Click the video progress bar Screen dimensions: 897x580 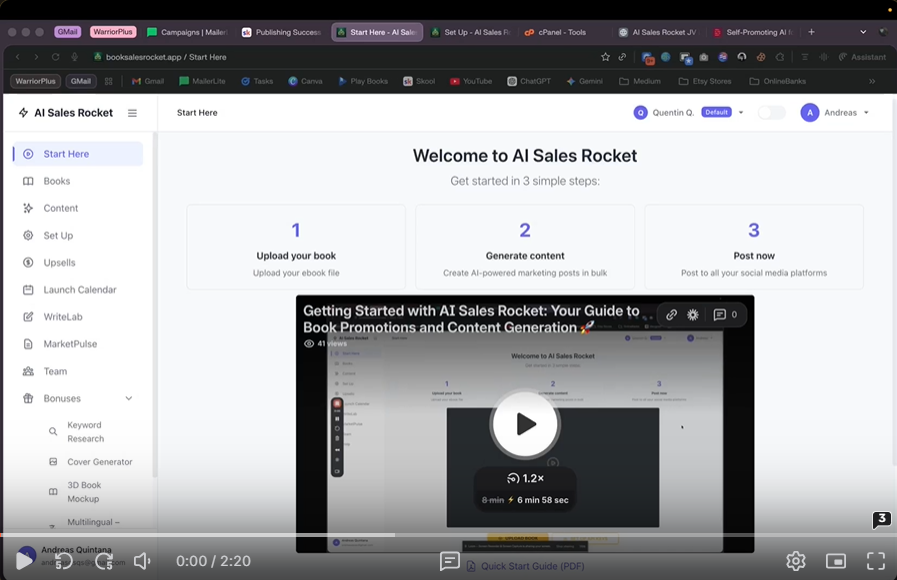[x=448, y=536]
